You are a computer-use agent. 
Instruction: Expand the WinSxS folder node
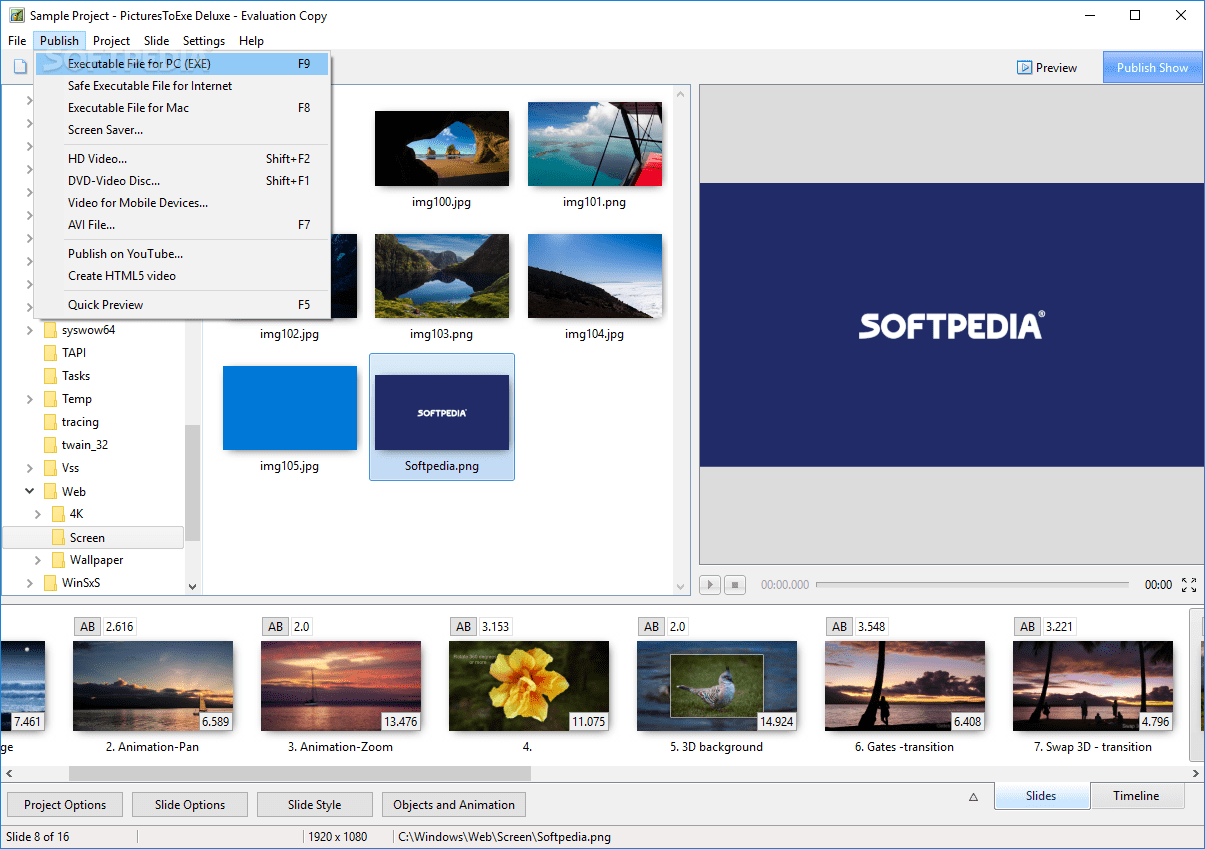click(29, 583)
